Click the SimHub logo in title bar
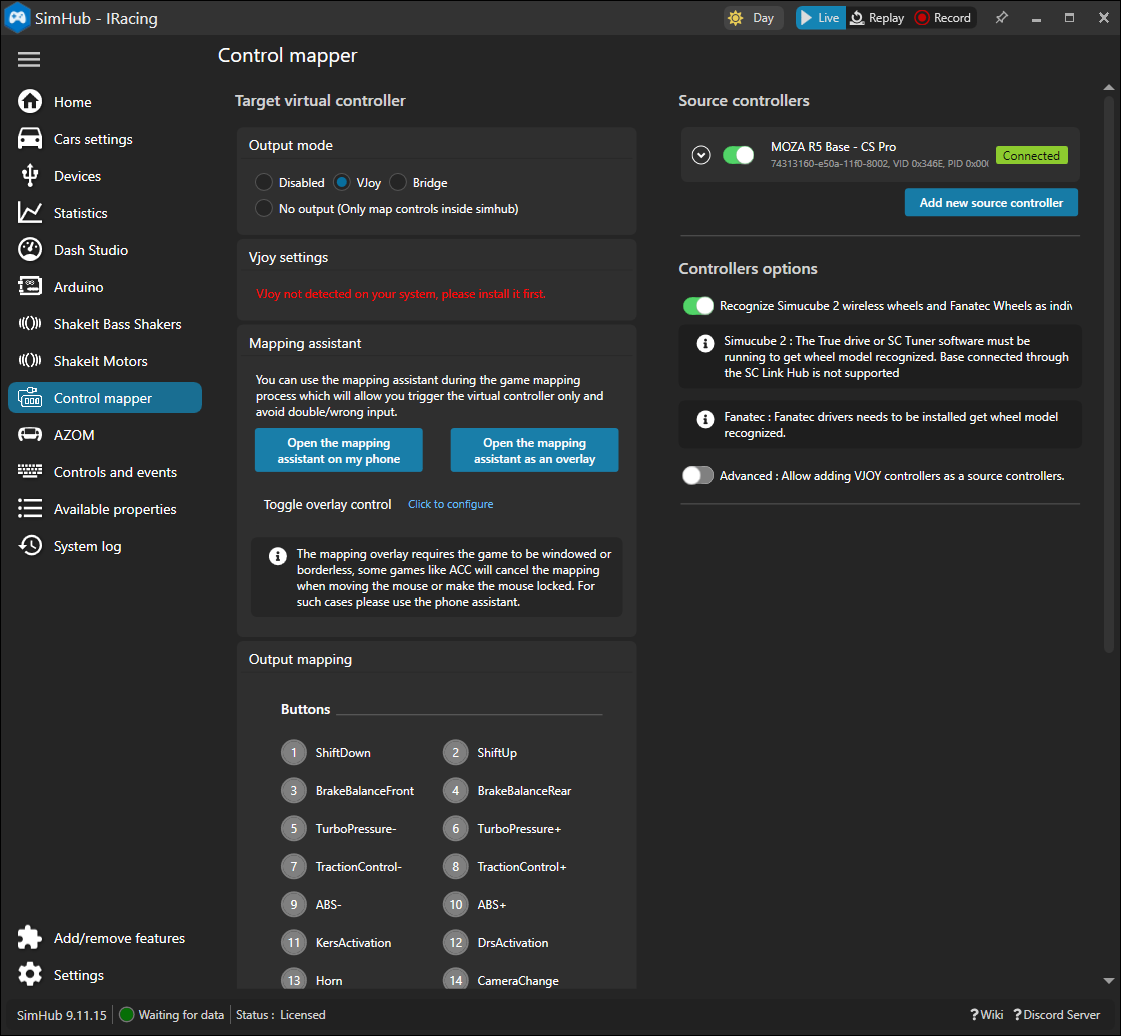The image size is (1121, 1036). pos(17,17)
